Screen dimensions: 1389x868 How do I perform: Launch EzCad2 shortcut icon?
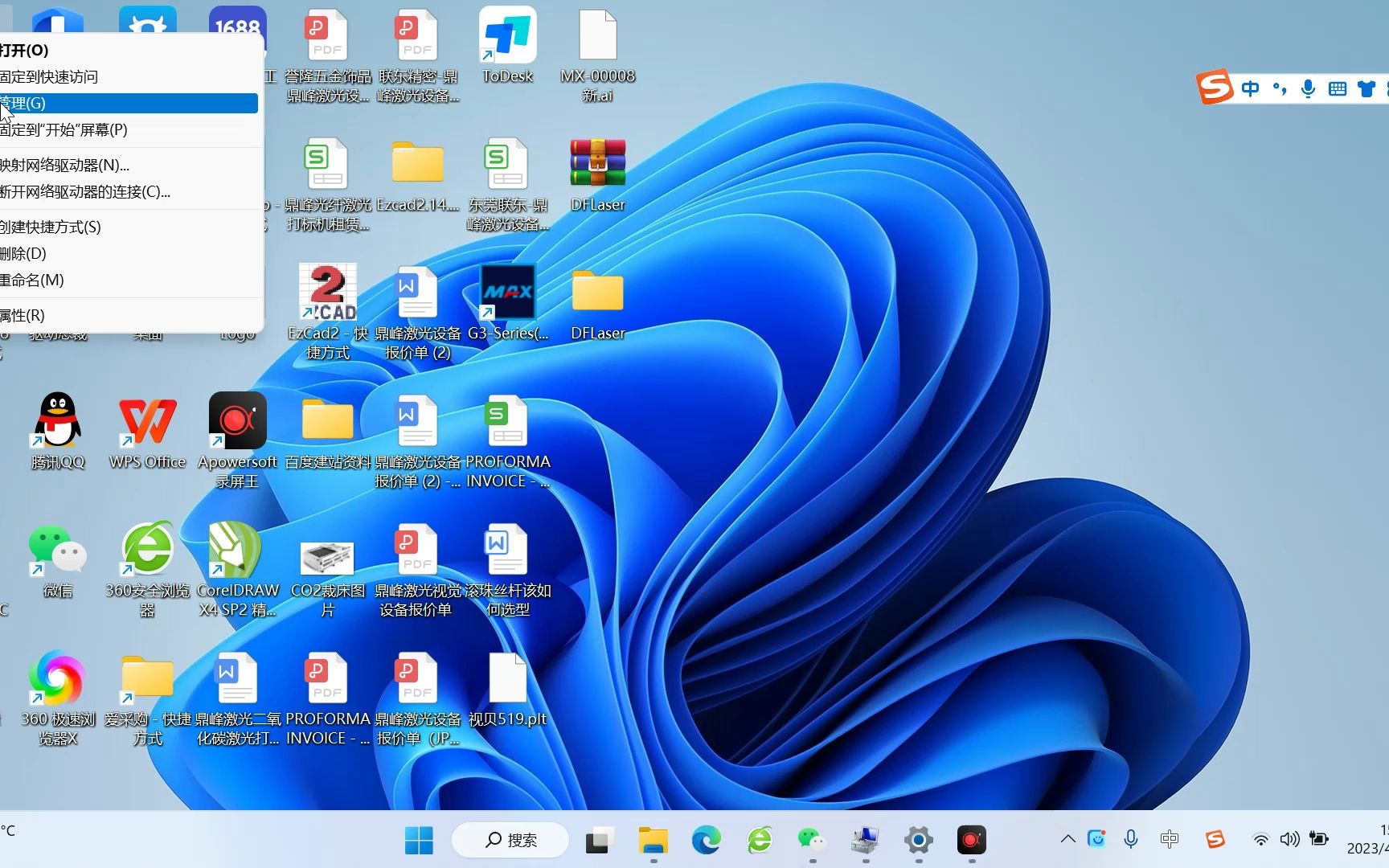point(328,291)
